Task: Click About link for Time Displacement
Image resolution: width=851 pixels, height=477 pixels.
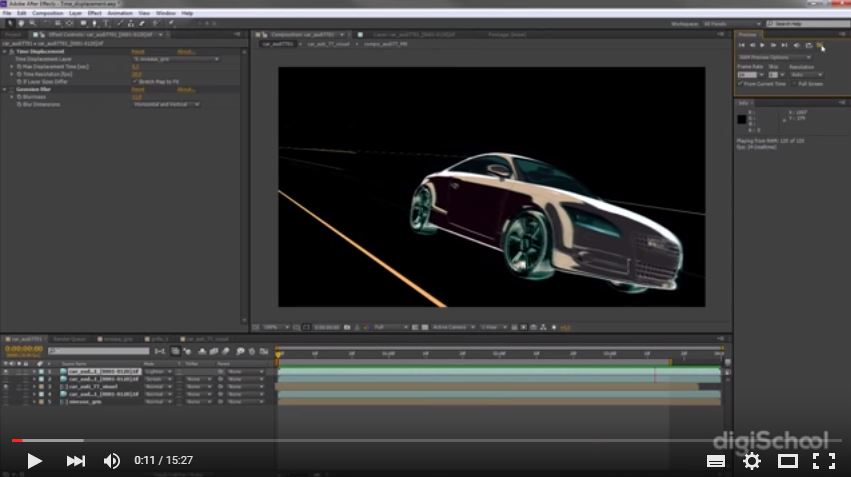Action: tap(186, 52)
